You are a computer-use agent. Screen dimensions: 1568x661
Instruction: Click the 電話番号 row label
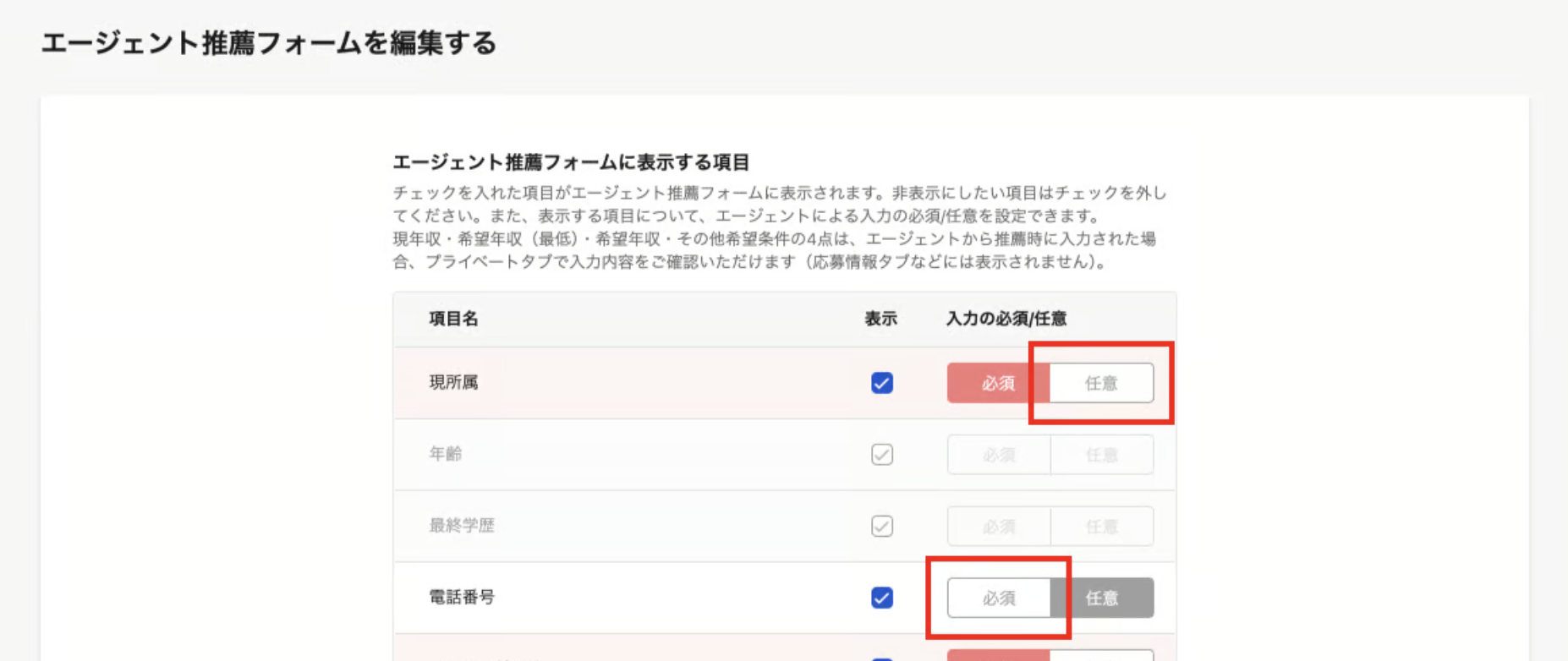[462, 597]
